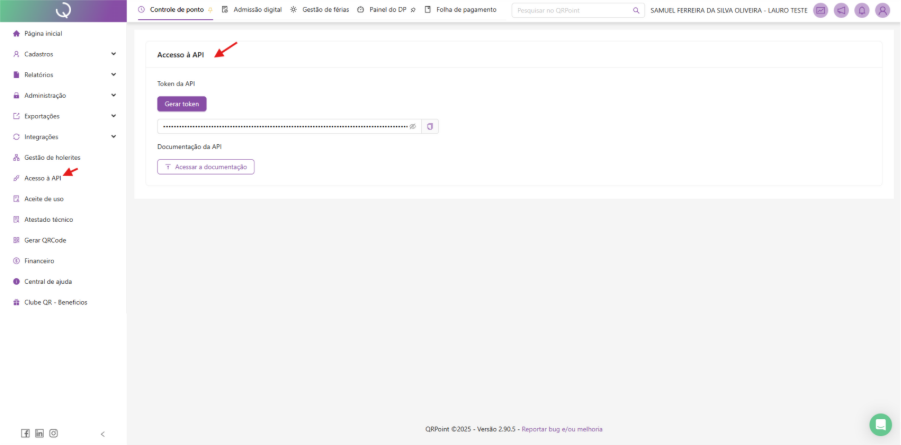Click Acessar a documentação button
Image resolution: width=901 pixels, height=445 pixels.
pos(205,167)
